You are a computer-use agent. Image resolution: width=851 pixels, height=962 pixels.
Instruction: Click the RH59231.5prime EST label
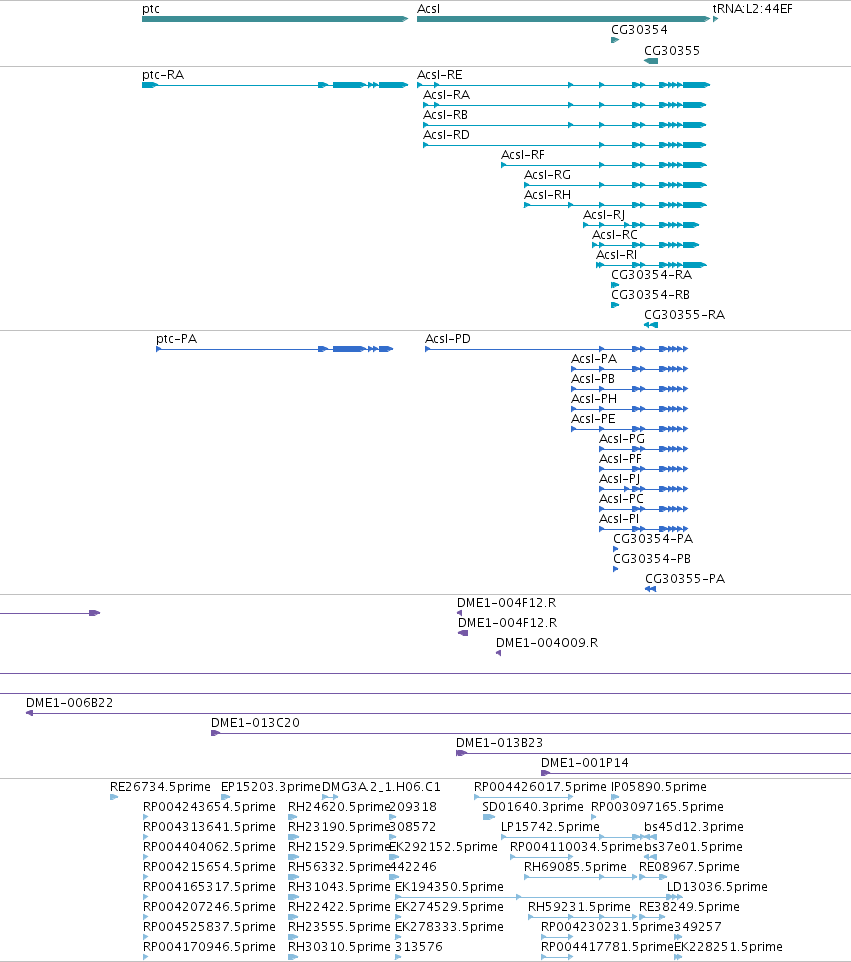(579, 907)
